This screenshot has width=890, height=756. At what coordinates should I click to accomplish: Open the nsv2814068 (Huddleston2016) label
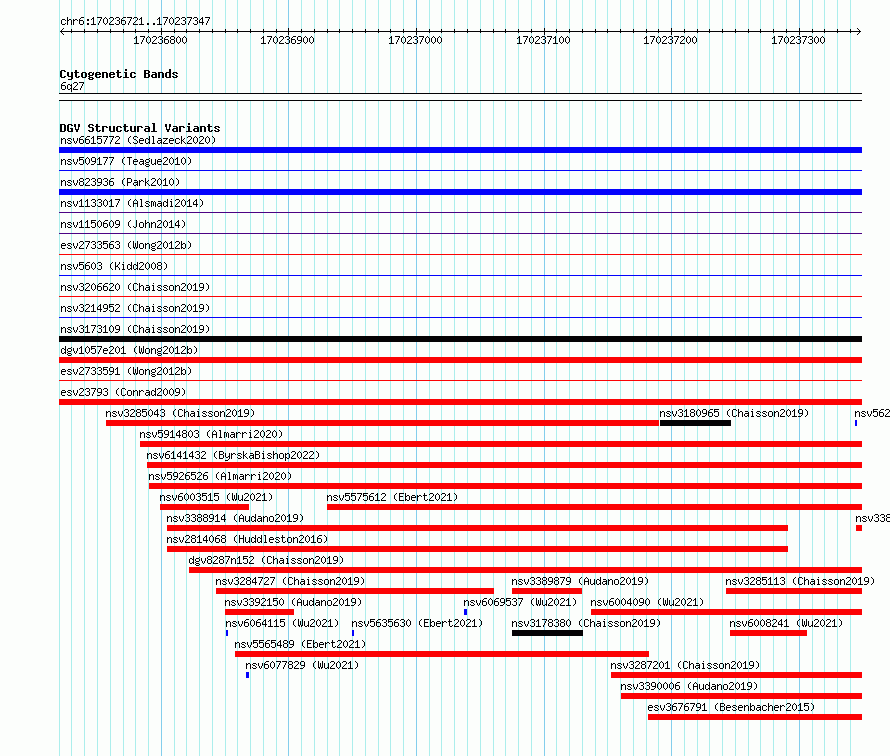tap(247, 539)
